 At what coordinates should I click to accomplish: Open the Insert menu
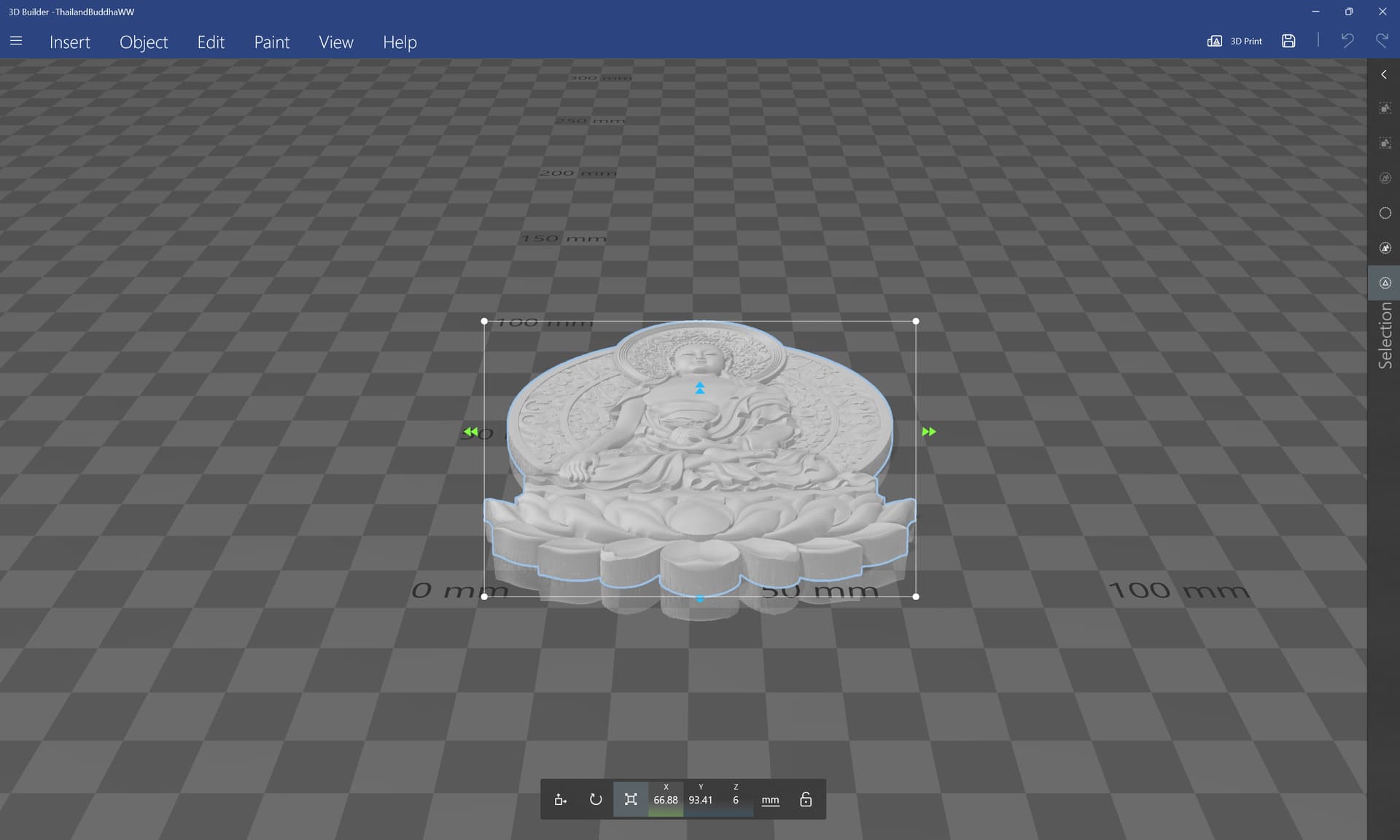tap(70, 42)
